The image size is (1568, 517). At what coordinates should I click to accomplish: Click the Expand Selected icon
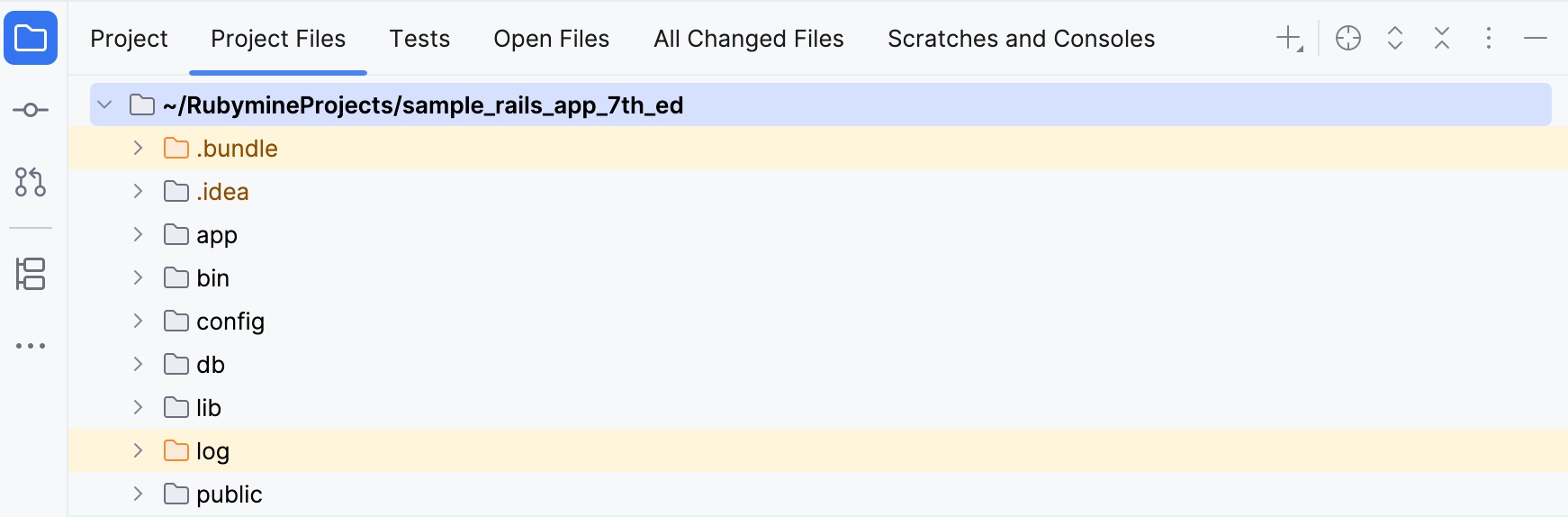[x=1395, y=39]
